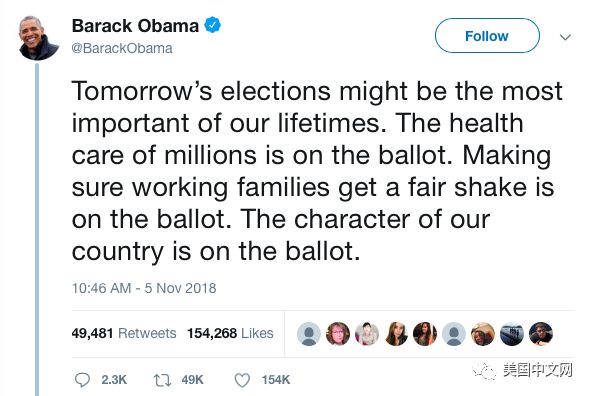Image resolution: width=591 pixels, height=396 pixels.
Task: Open the 10:46 AM - 5 Nov 2018 timestamp
Action: coord(144,288)
